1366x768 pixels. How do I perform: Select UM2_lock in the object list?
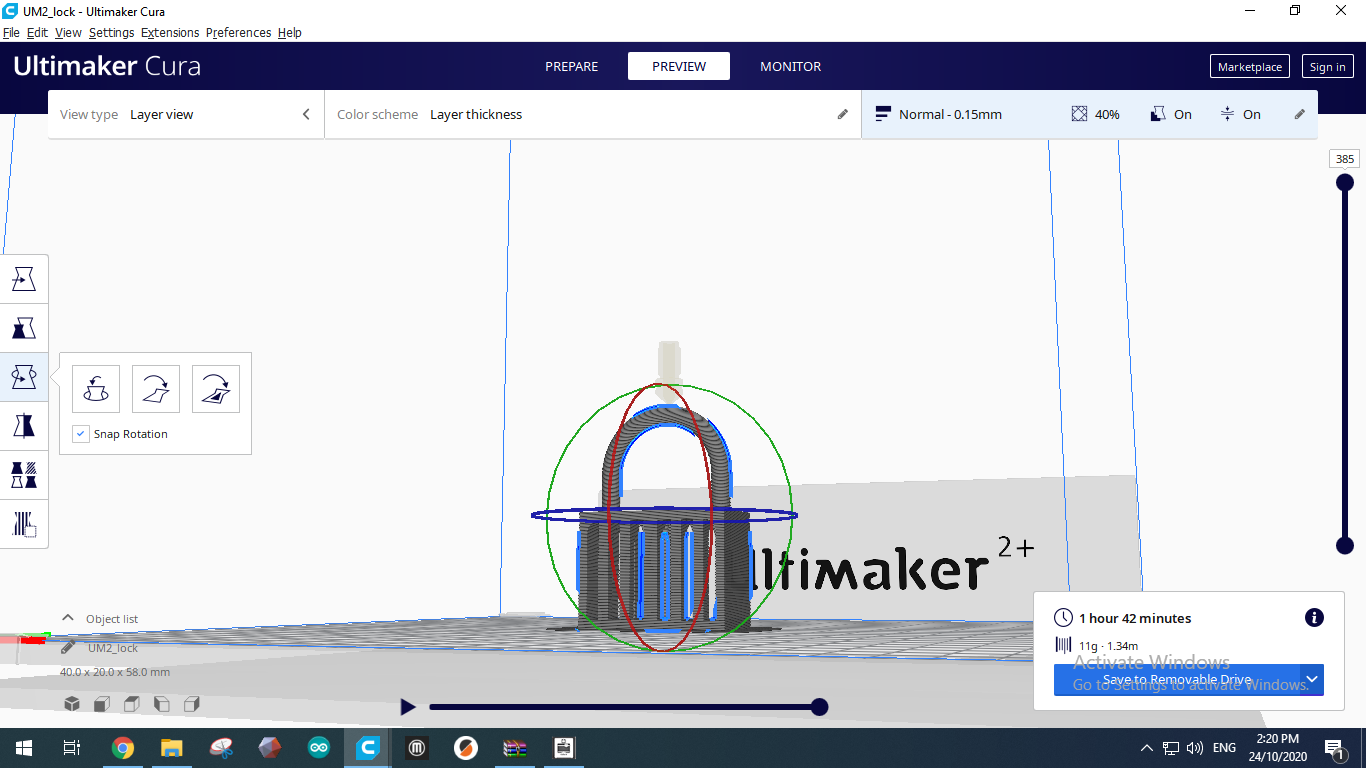click(112, 647)
